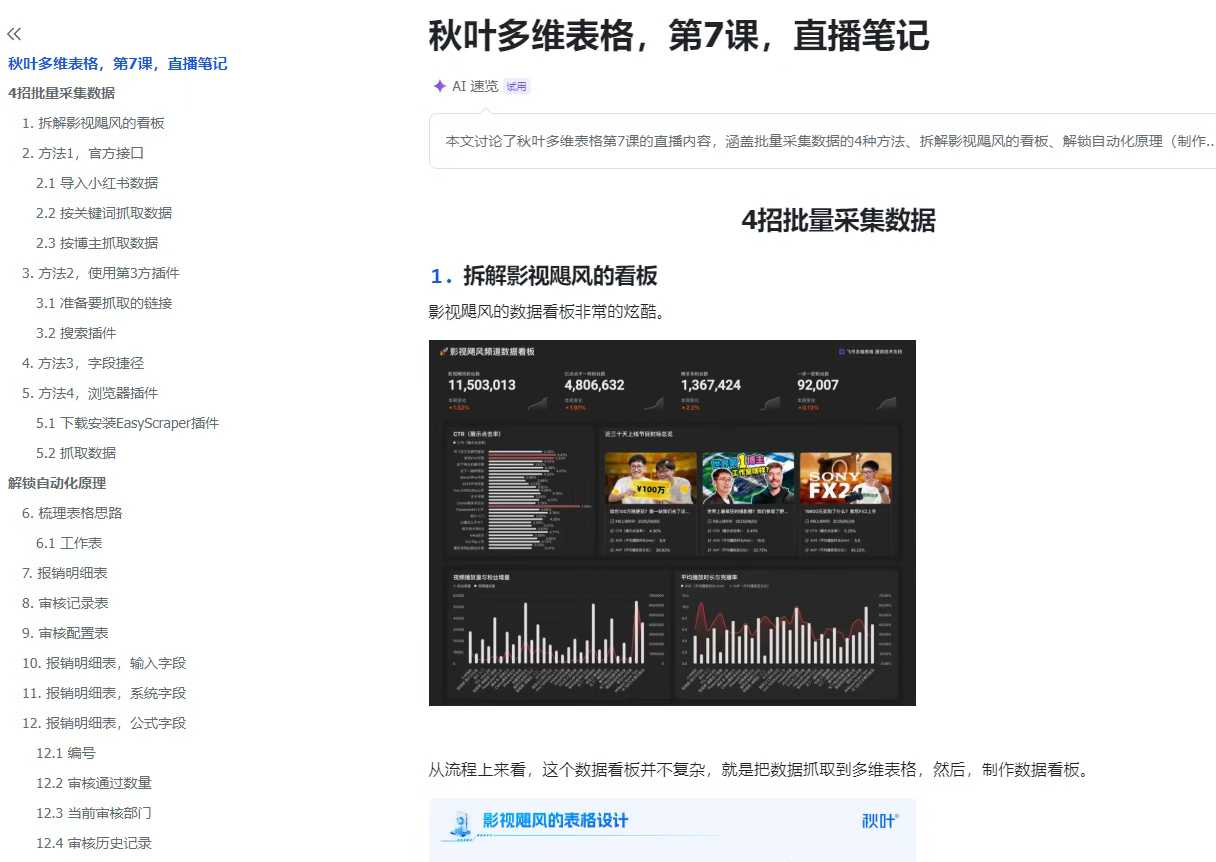1216x862 pixels.
Task: Go to outline item 拆解影视飓风的看板
Action: [93, 123]
